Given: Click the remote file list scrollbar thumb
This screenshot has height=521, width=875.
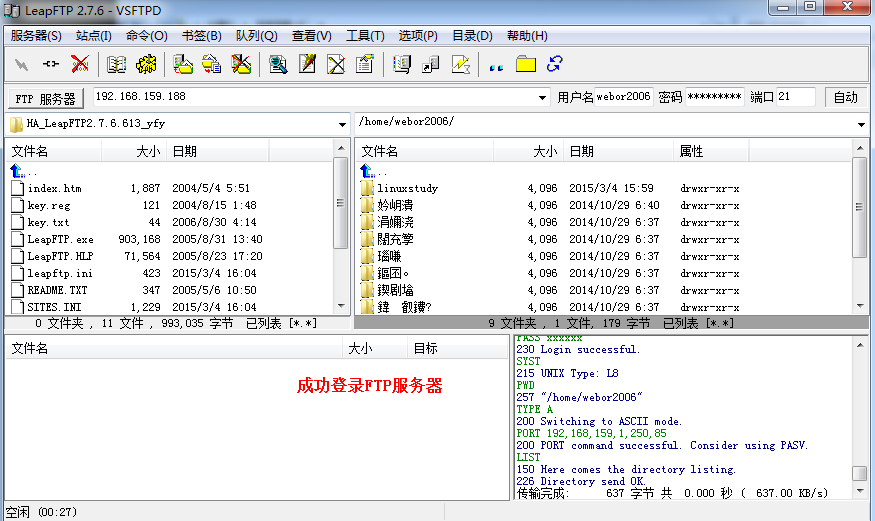Looking at the screenshot, I should pyautogui.click(x=860, y=207).
